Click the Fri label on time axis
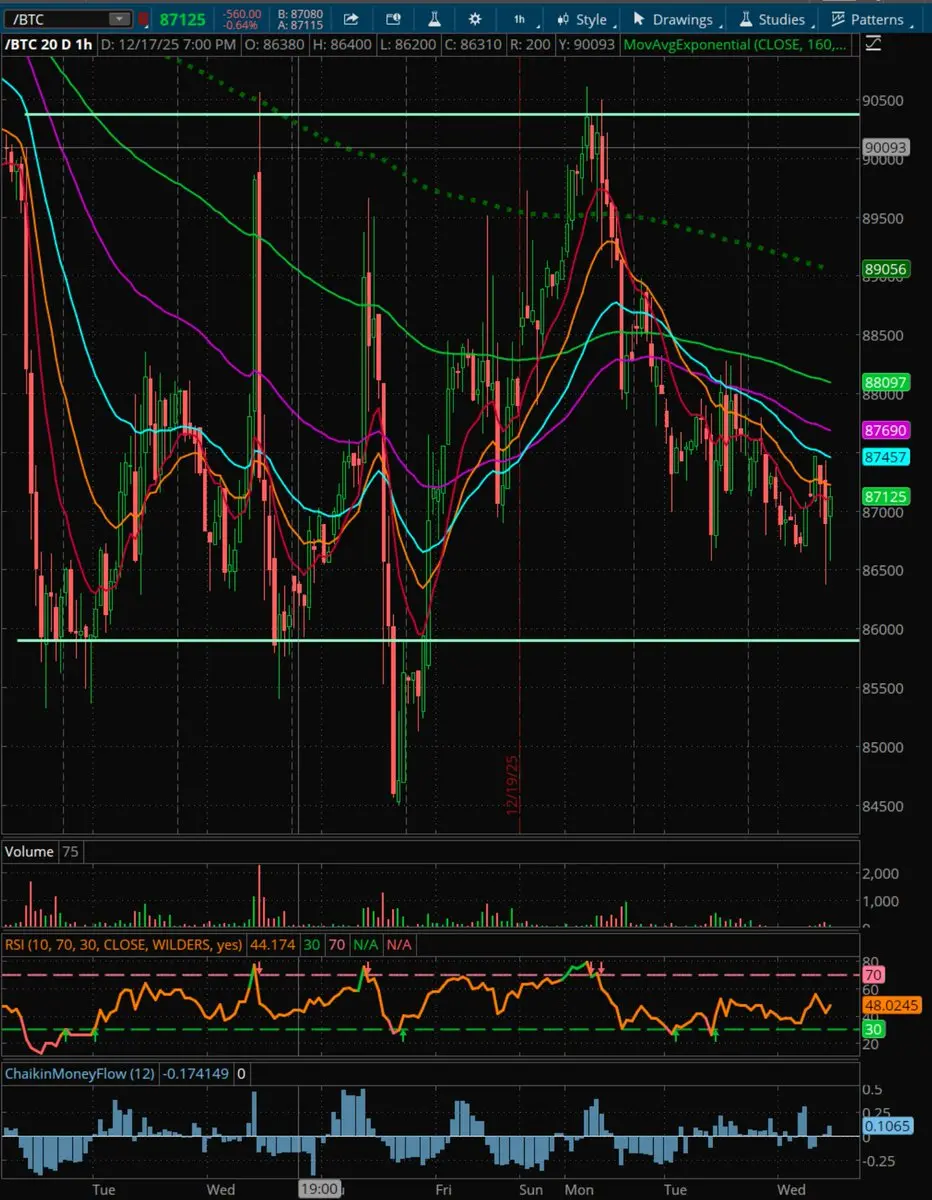 444,1190
